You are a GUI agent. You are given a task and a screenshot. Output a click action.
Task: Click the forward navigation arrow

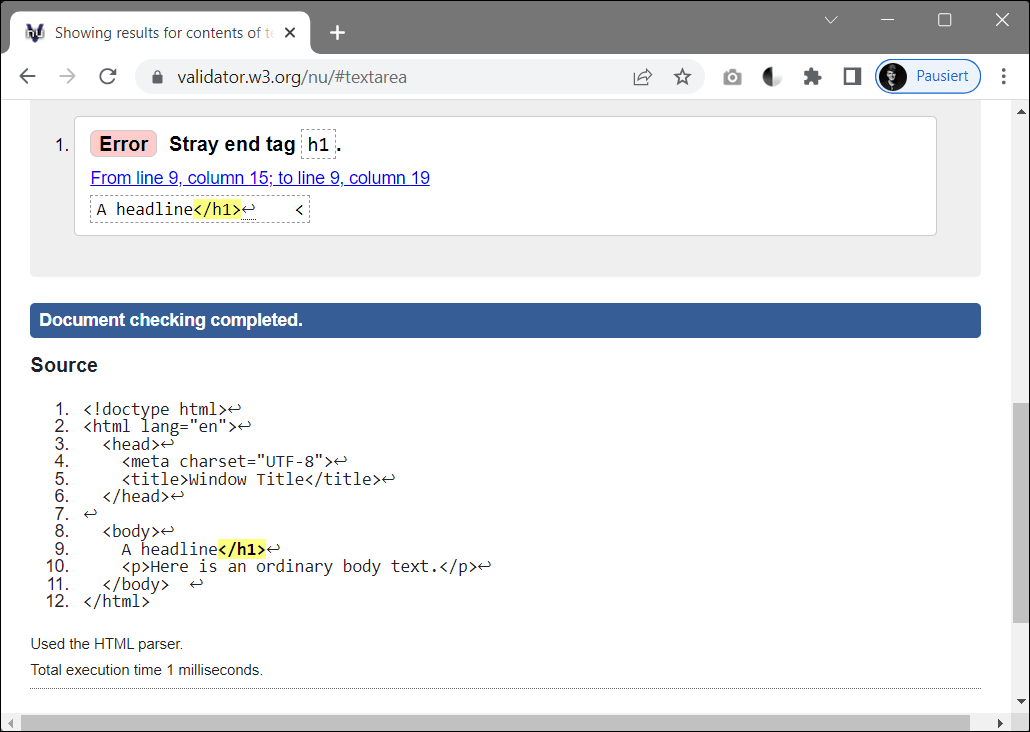coord(68,77)
